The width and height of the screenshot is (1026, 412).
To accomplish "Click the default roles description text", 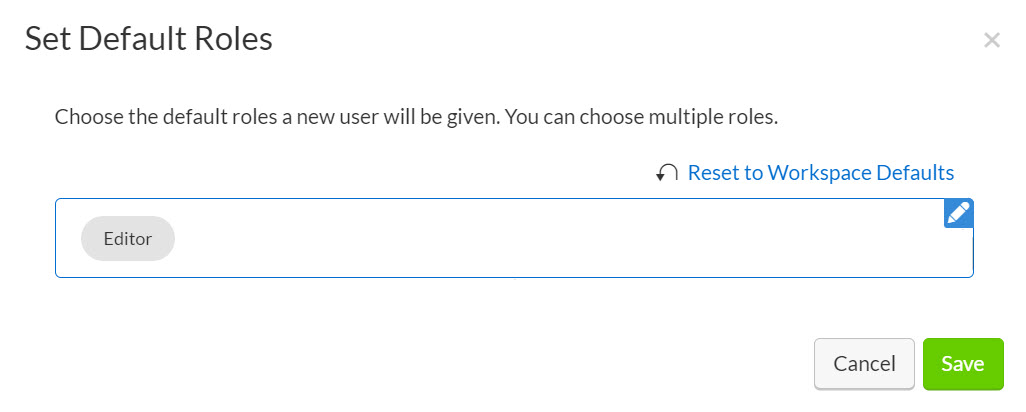I will (x=416, y=117).
